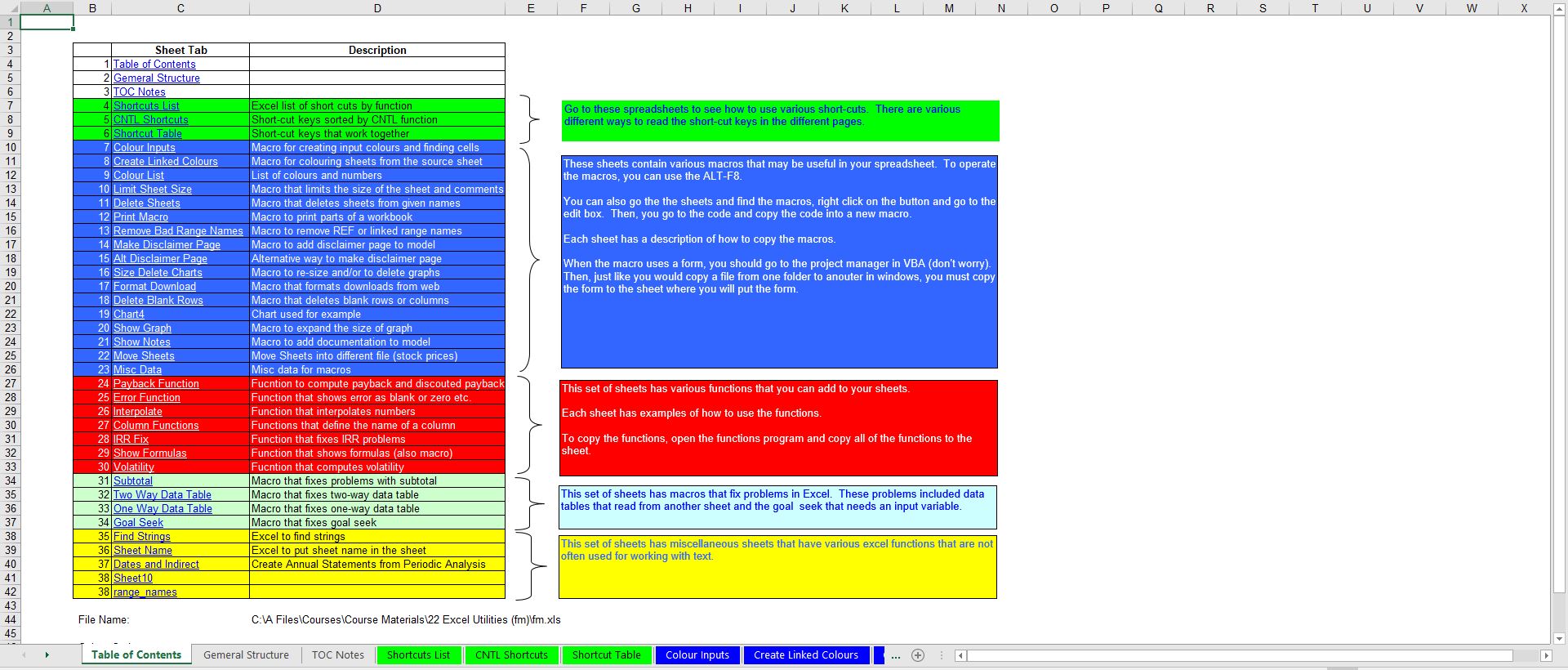
Task: Click the select-all corner of the grid
Action: point(10,8)
